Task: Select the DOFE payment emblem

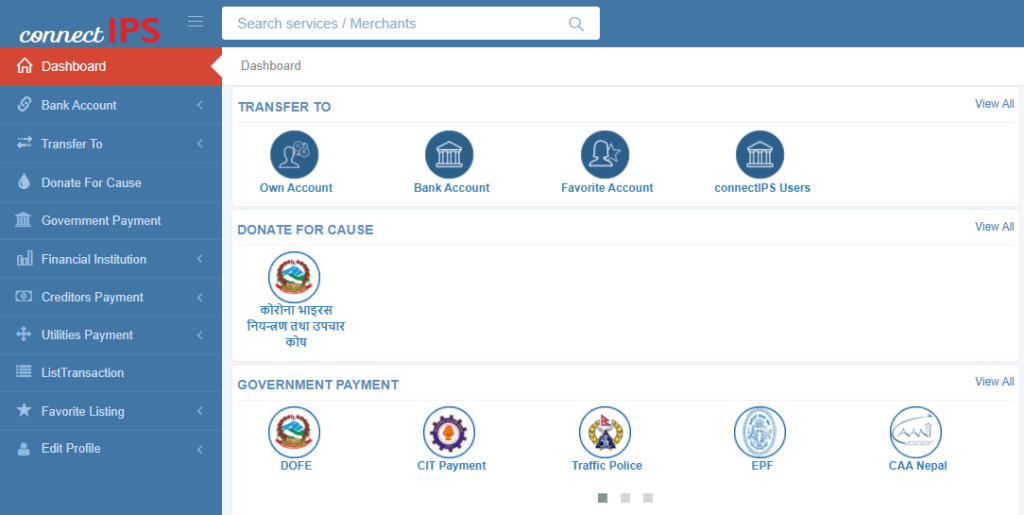Action: [x=295, y=432]
